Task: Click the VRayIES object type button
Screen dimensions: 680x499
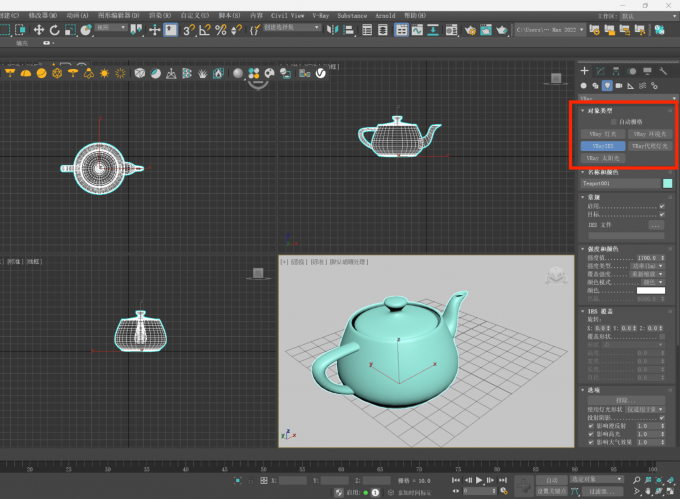Action: pos(603,146)
